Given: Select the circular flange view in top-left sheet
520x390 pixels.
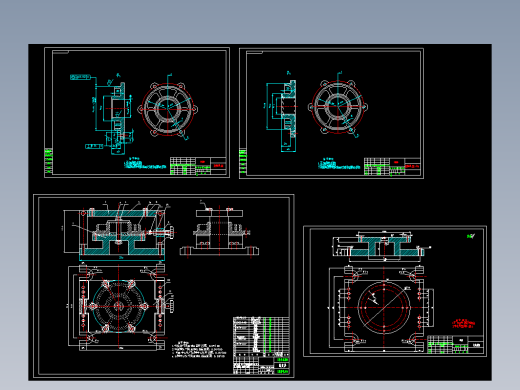Looking at the screenshot, I should point(168,109).
